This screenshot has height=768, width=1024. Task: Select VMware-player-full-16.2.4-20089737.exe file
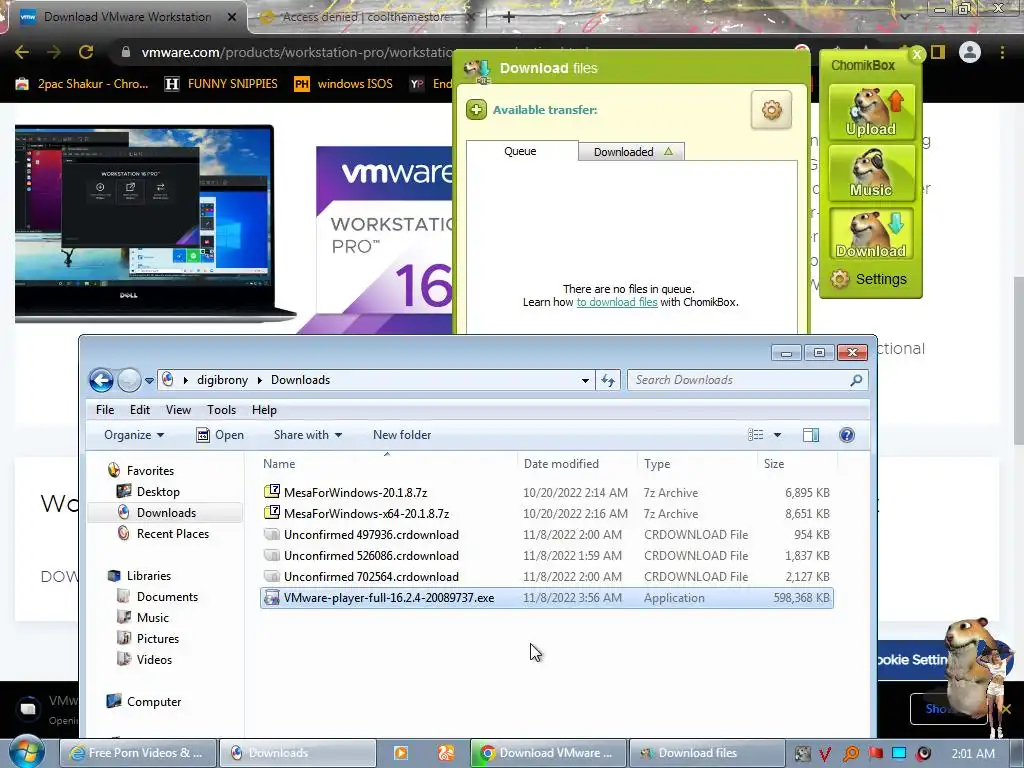click(547, 598)
